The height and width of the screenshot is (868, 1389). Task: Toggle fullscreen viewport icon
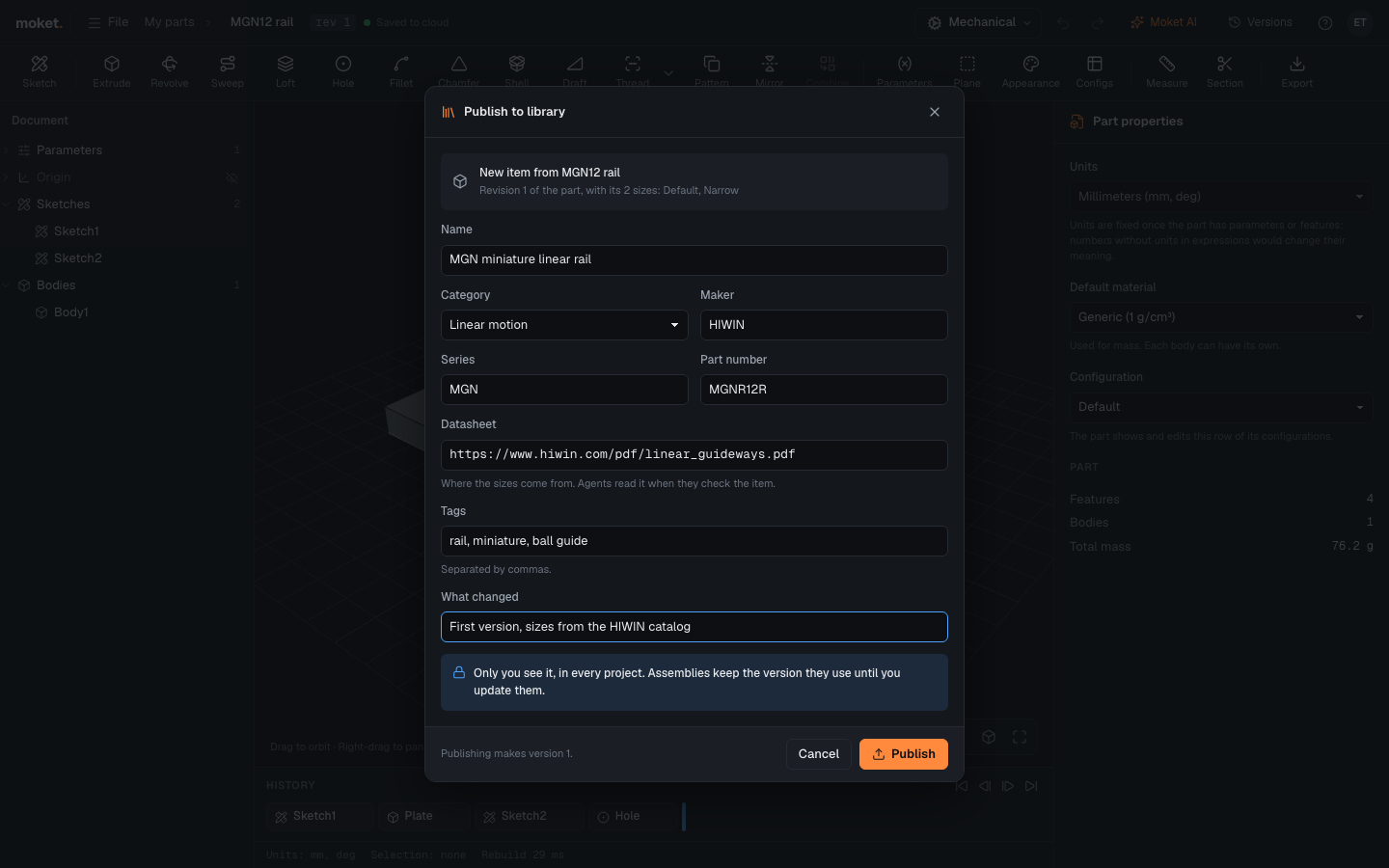pyautogui.click(x=1020, y=737)
